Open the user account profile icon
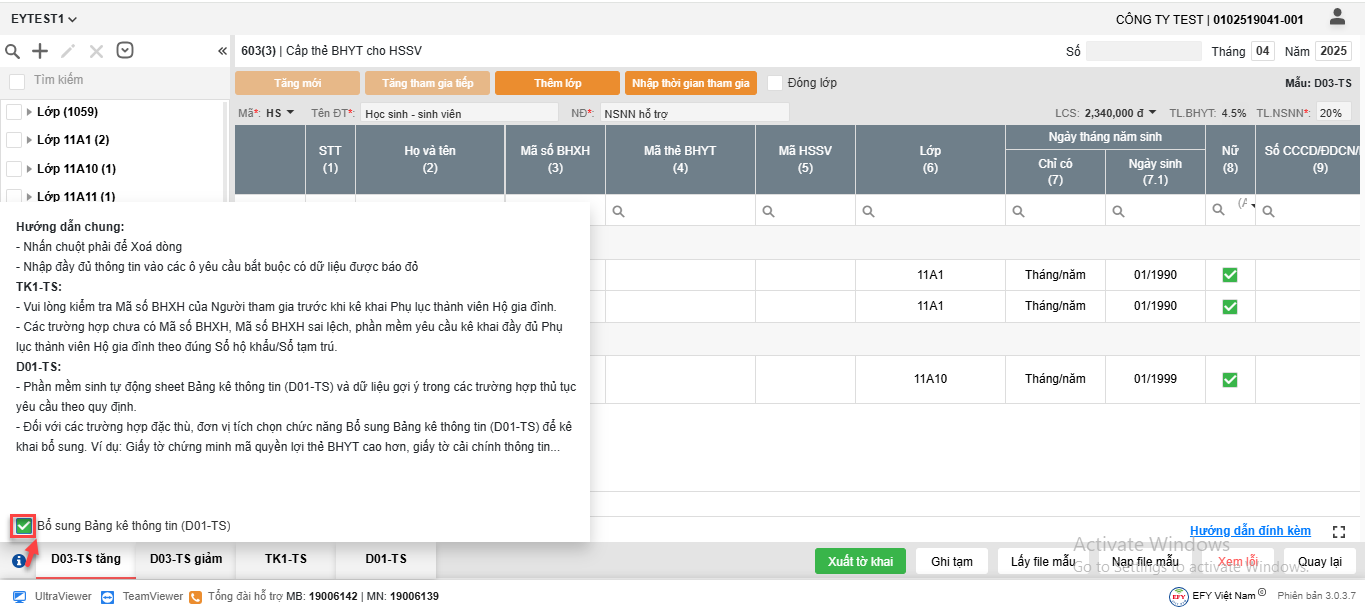 point(1337,17)
